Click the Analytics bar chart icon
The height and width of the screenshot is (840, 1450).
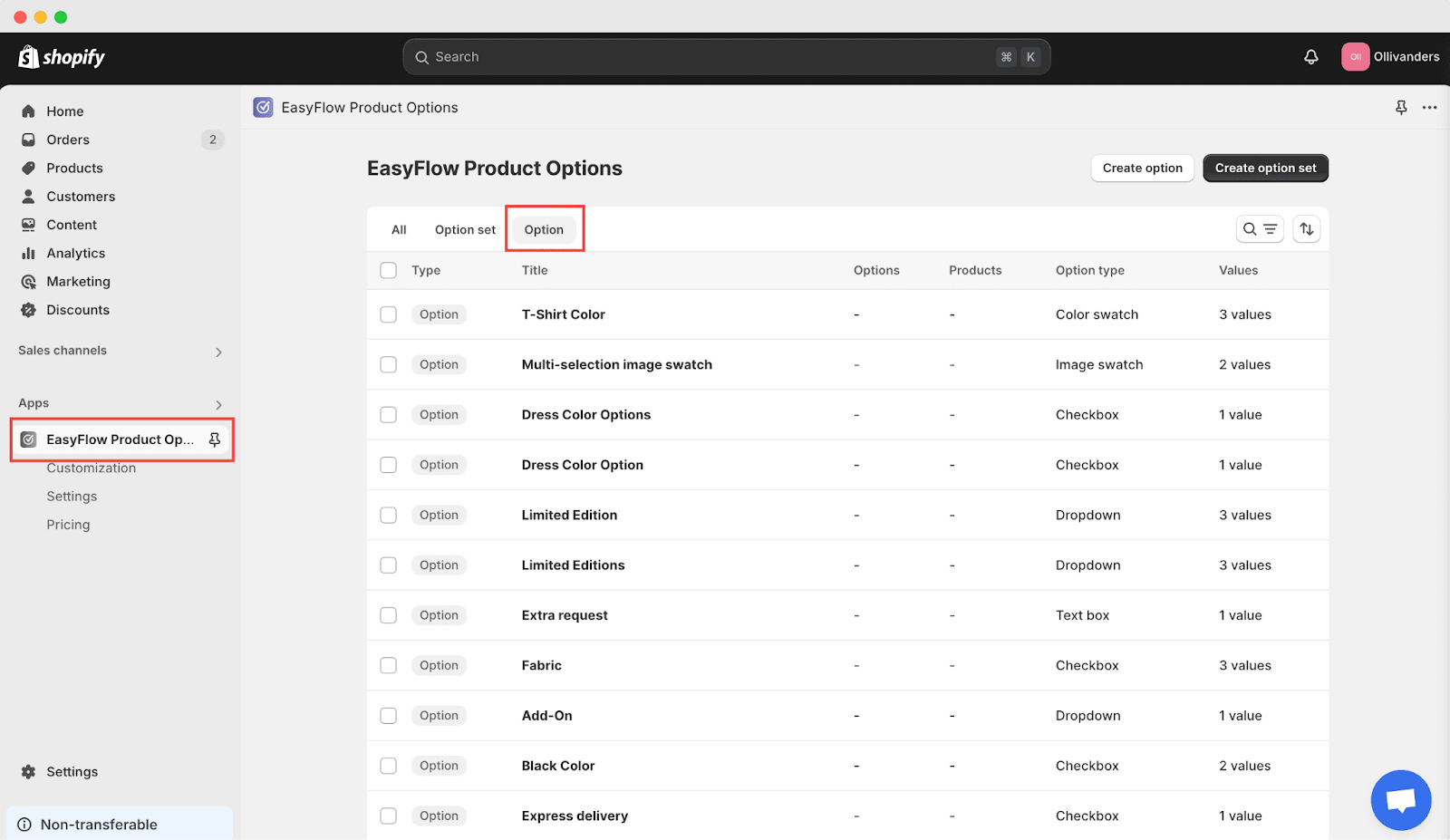coord(28,253)
